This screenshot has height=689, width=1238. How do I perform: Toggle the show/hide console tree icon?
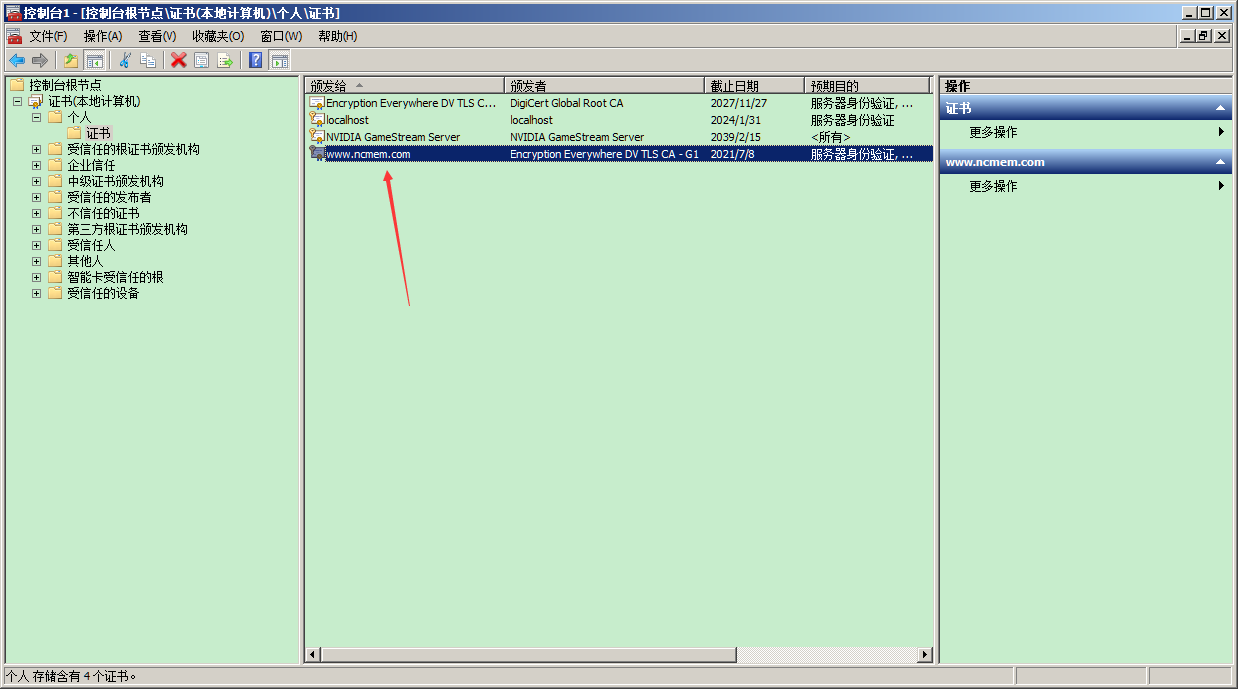pyautogui.click(x=95, y=60)
